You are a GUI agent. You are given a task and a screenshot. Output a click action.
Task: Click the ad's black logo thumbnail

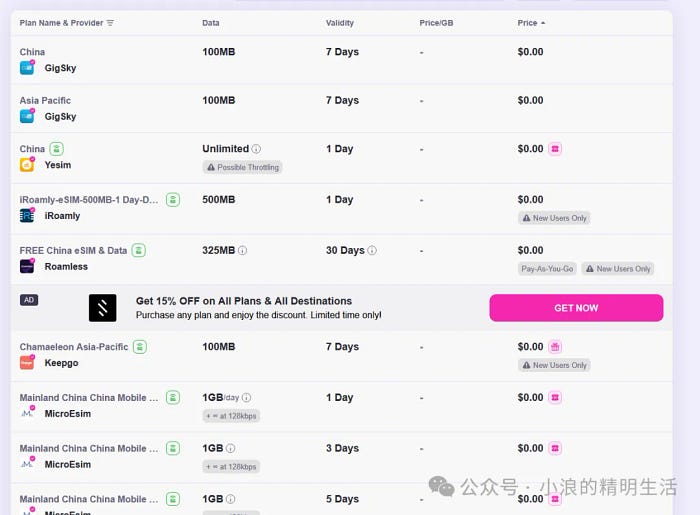coord(103,308)
